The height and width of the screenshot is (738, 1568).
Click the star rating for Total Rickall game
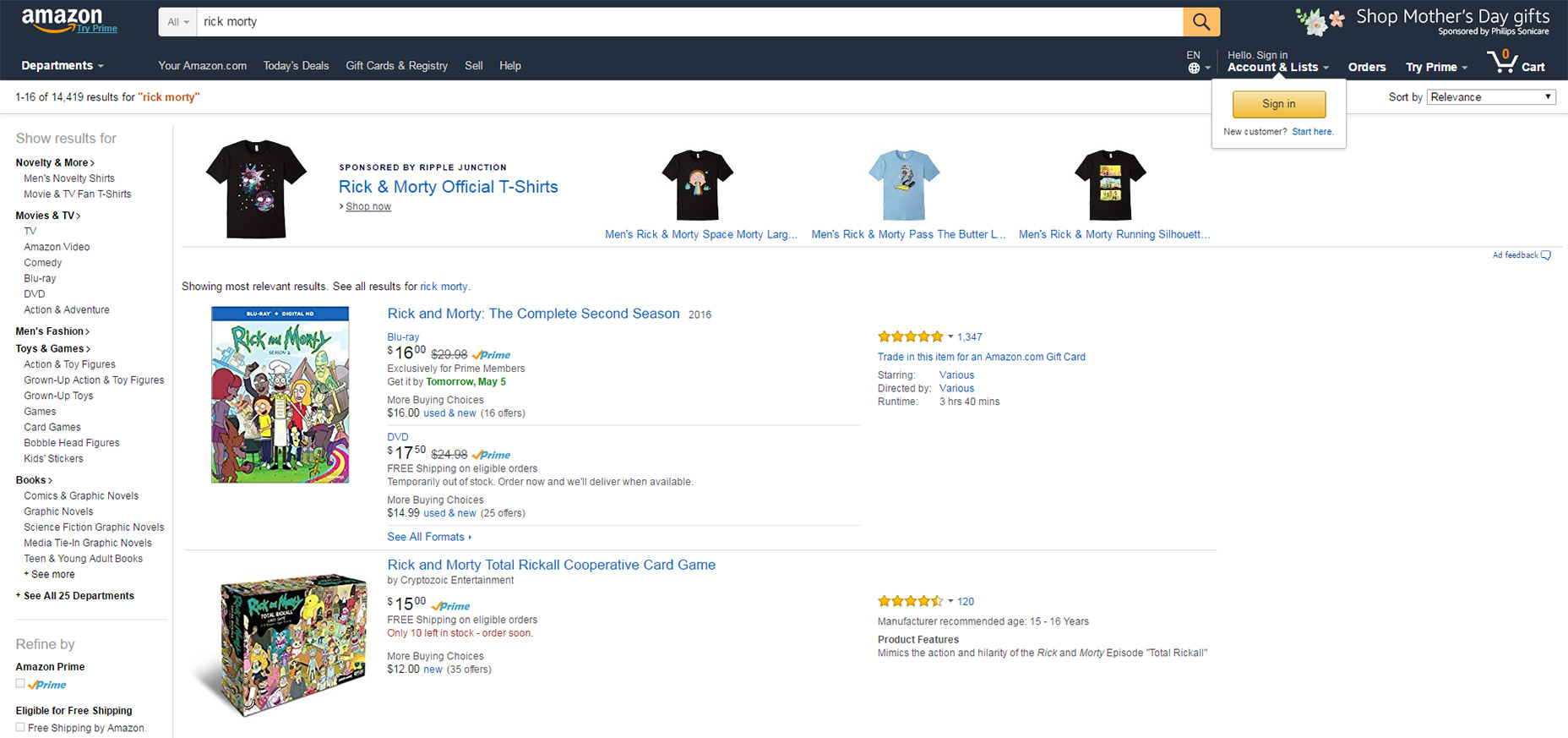click(910, 601)
